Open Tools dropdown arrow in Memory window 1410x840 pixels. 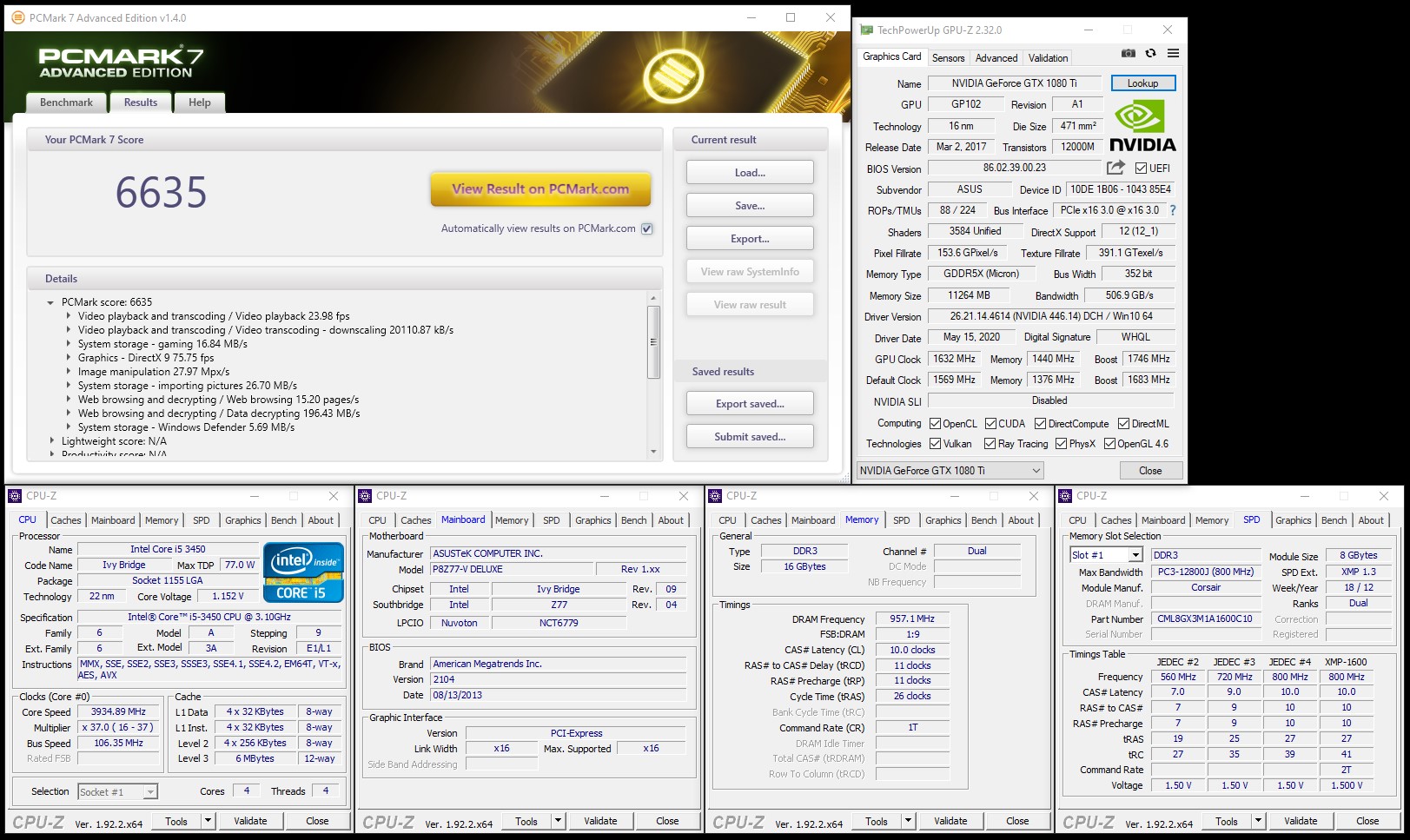[x=908, y=821]
